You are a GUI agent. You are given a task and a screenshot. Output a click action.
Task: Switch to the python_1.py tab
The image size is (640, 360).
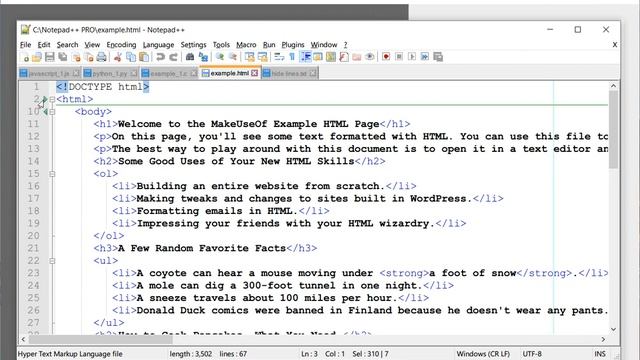point(110,73)
